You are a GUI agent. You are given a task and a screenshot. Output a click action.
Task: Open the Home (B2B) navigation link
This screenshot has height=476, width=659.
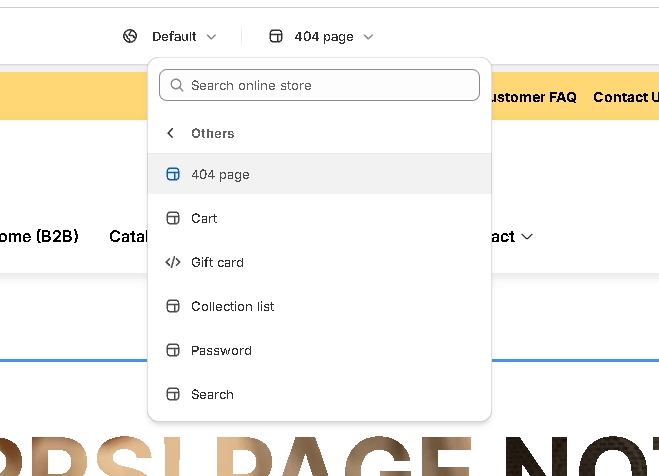coord(38,236)
